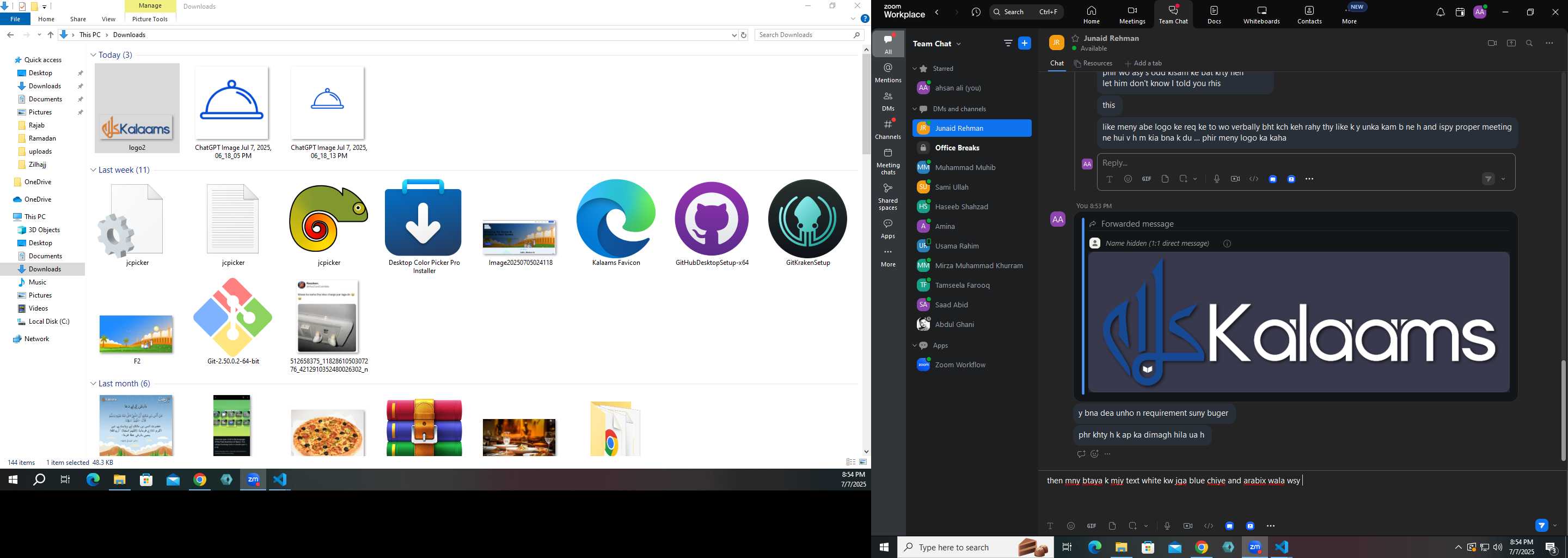Click the Search Downloads field
The height and width of the screenshot is (558, 1568).
tap(809, 35)
